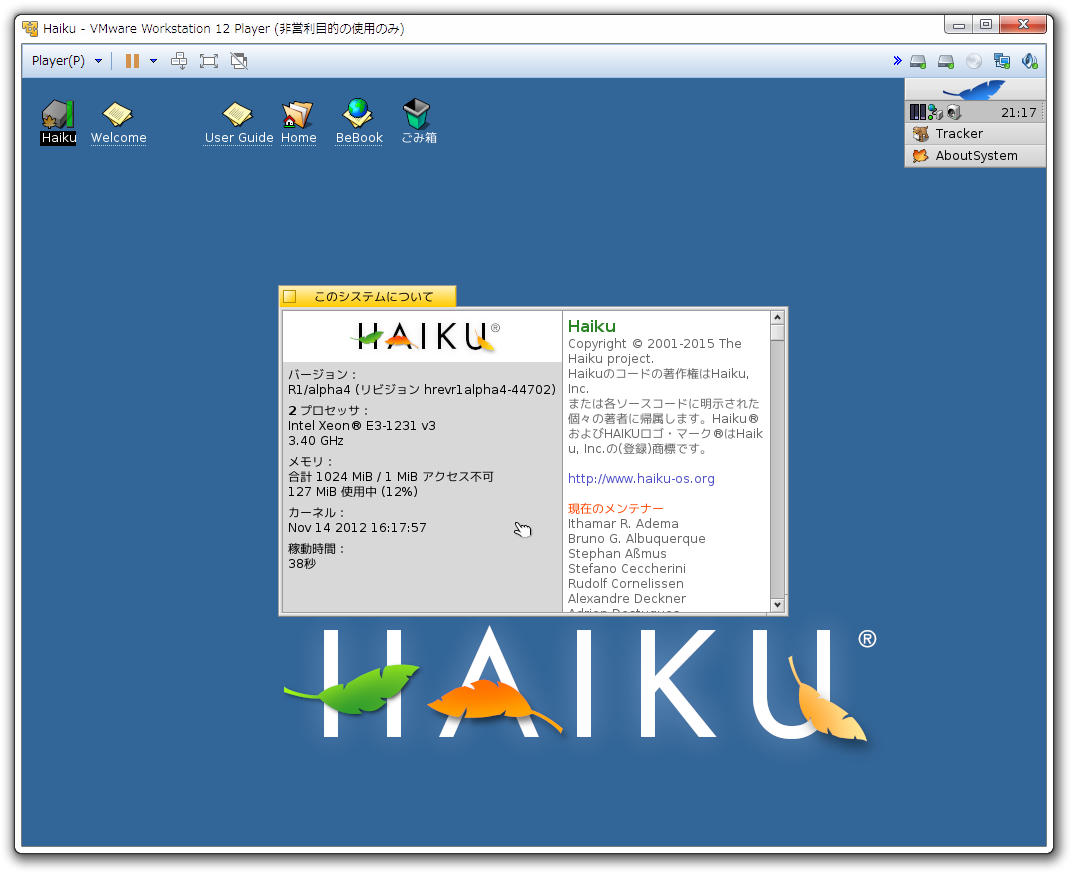
Task: Select the ごみ箱 trash desktop icon
Action: (418, 122)
